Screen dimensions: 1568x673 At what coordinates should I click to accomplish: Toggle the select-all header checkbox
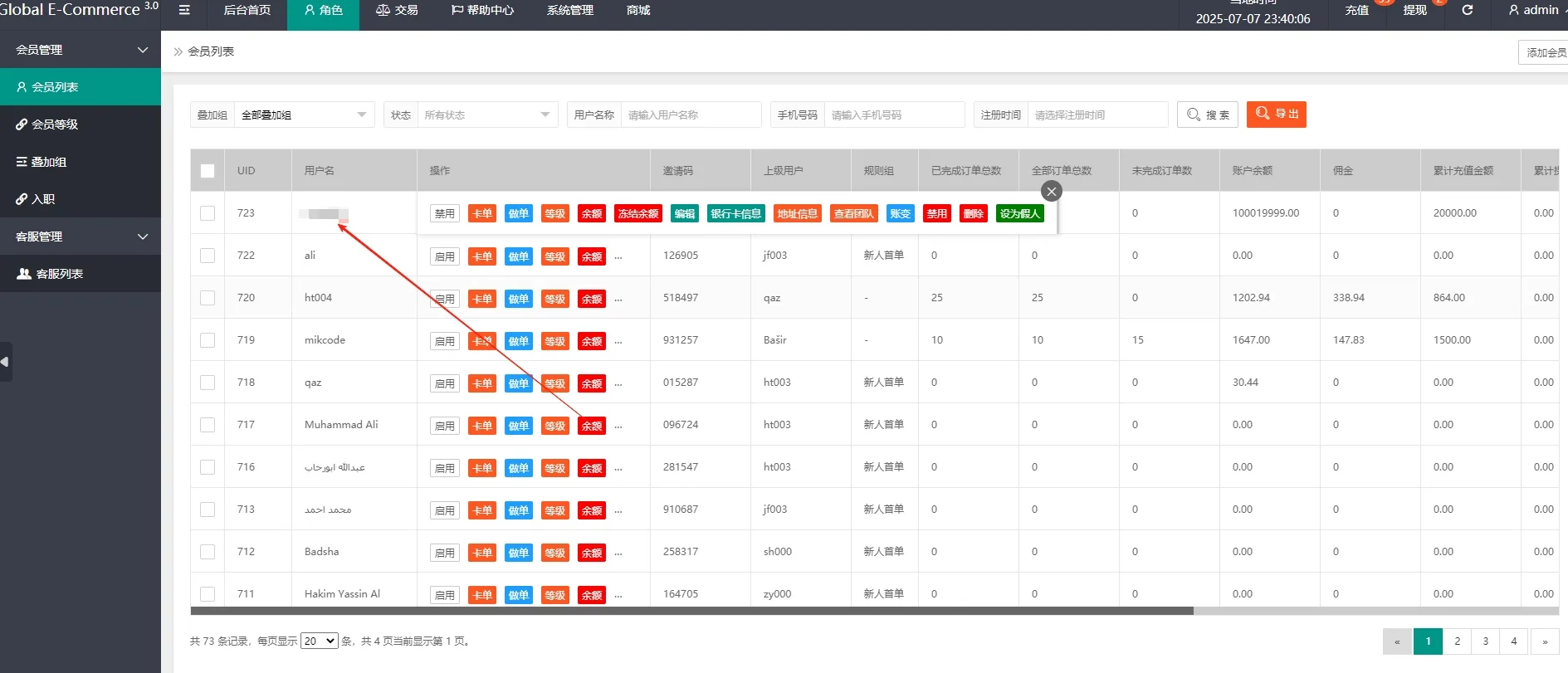(208, 171)
